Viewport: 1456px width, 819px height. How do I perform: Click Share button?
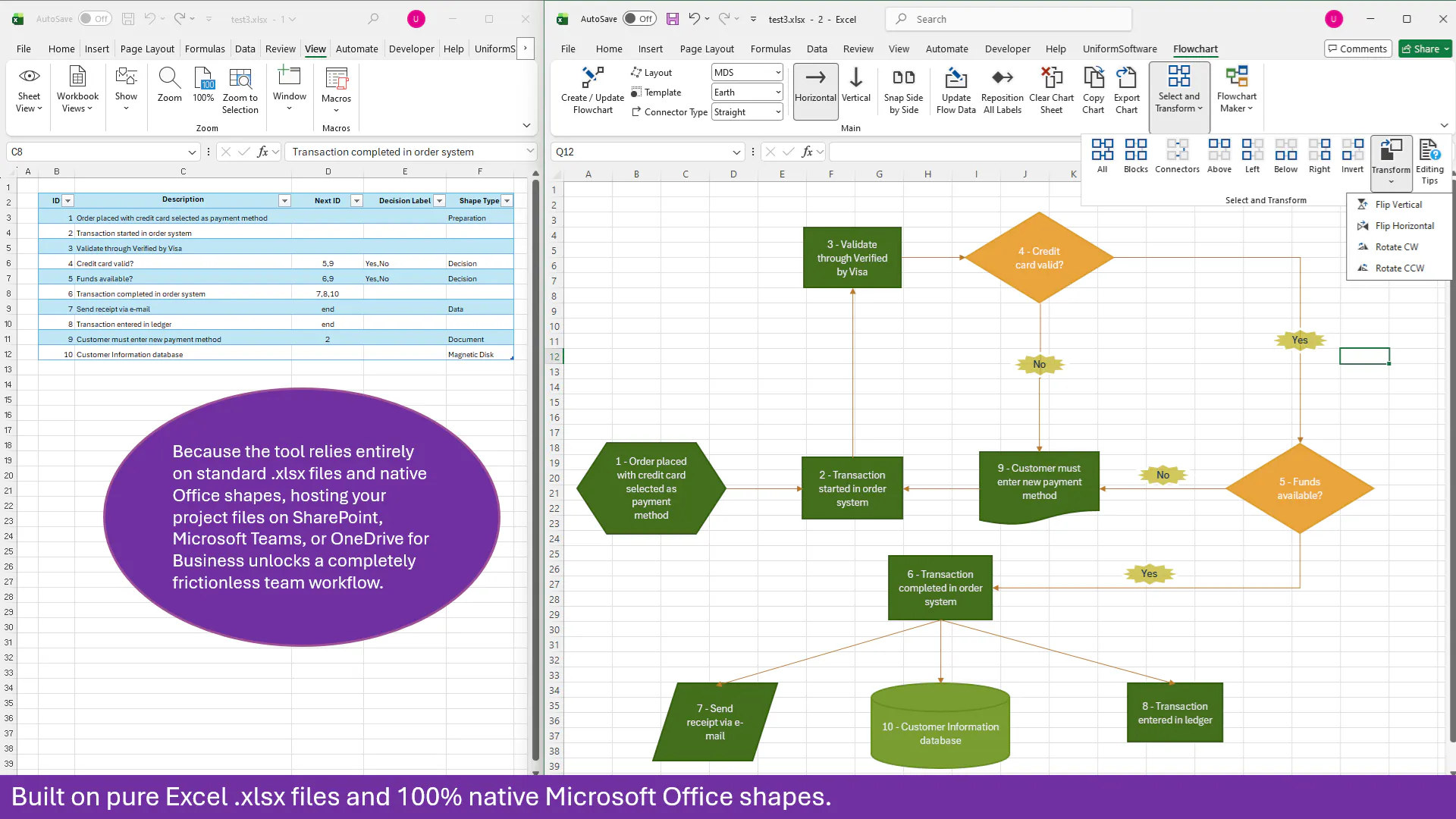click(x=1425, y=49)
